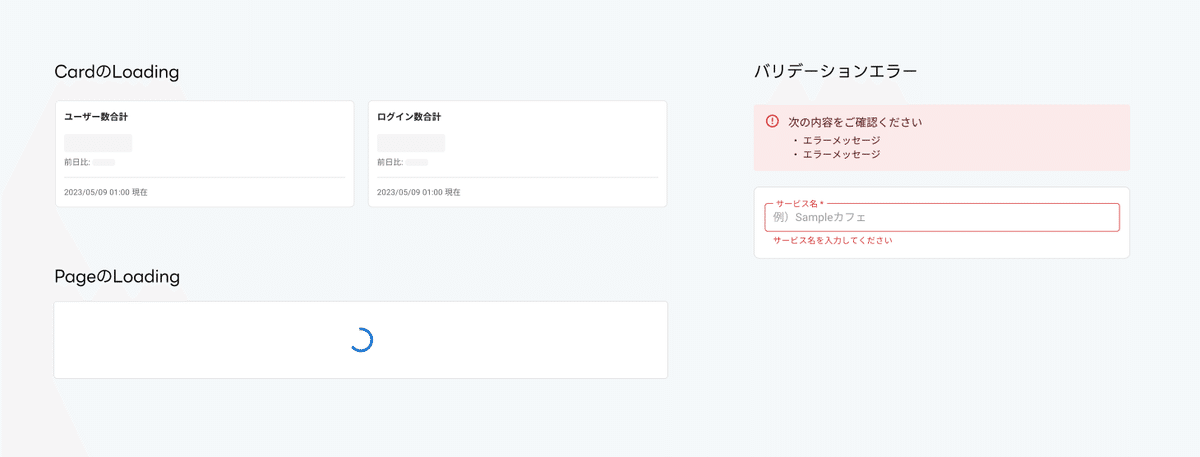Click the blue loading spinner
This screenshot has width=1200, height=457.
361,340
